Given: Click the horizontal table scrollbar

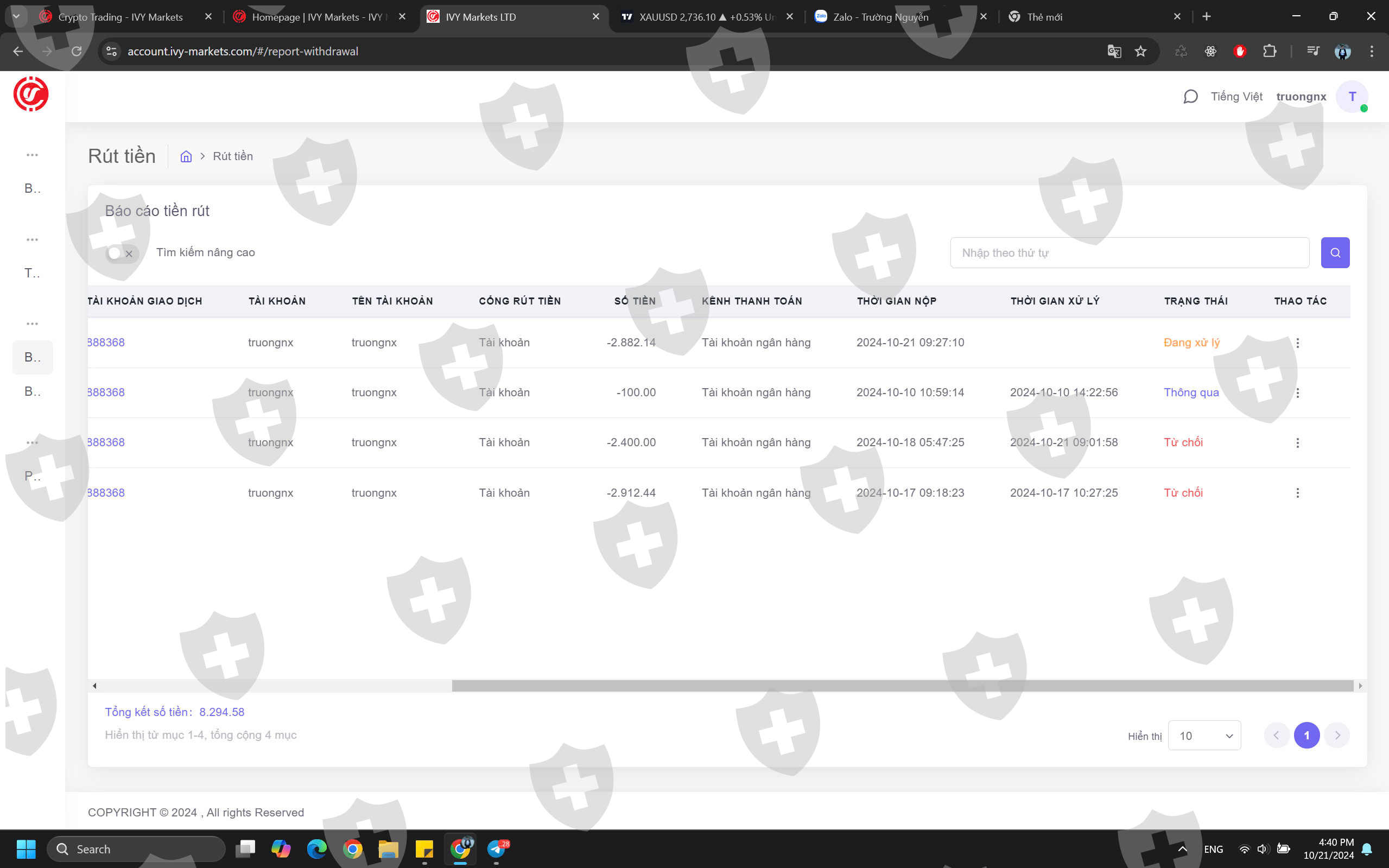Looking at the screenshot, I should pos(901,686).
